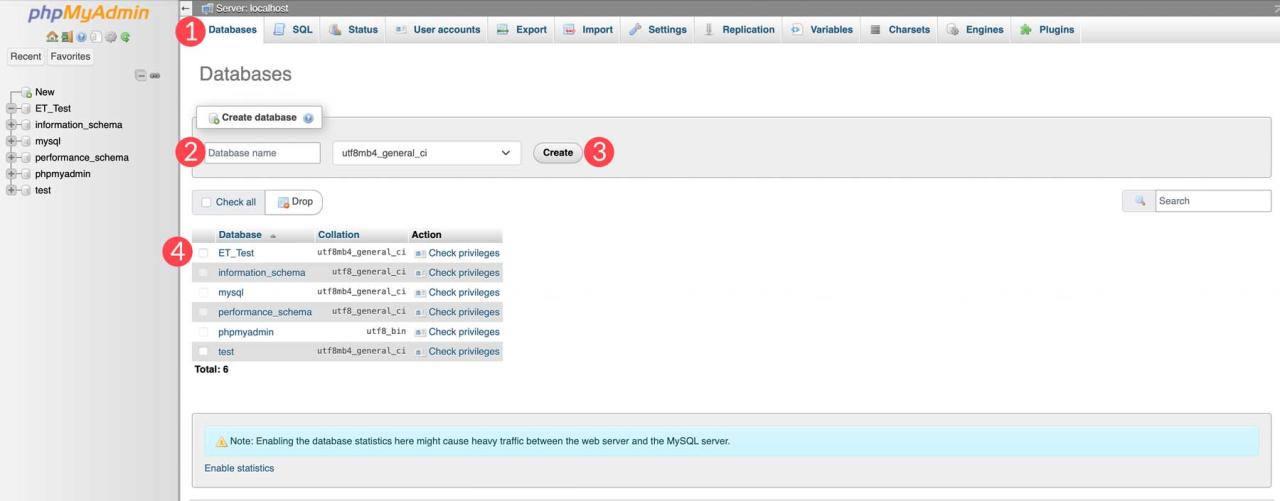Click the Drop button above the table
This screenshot has width=1280, height=501.
[x=293, y=202]
